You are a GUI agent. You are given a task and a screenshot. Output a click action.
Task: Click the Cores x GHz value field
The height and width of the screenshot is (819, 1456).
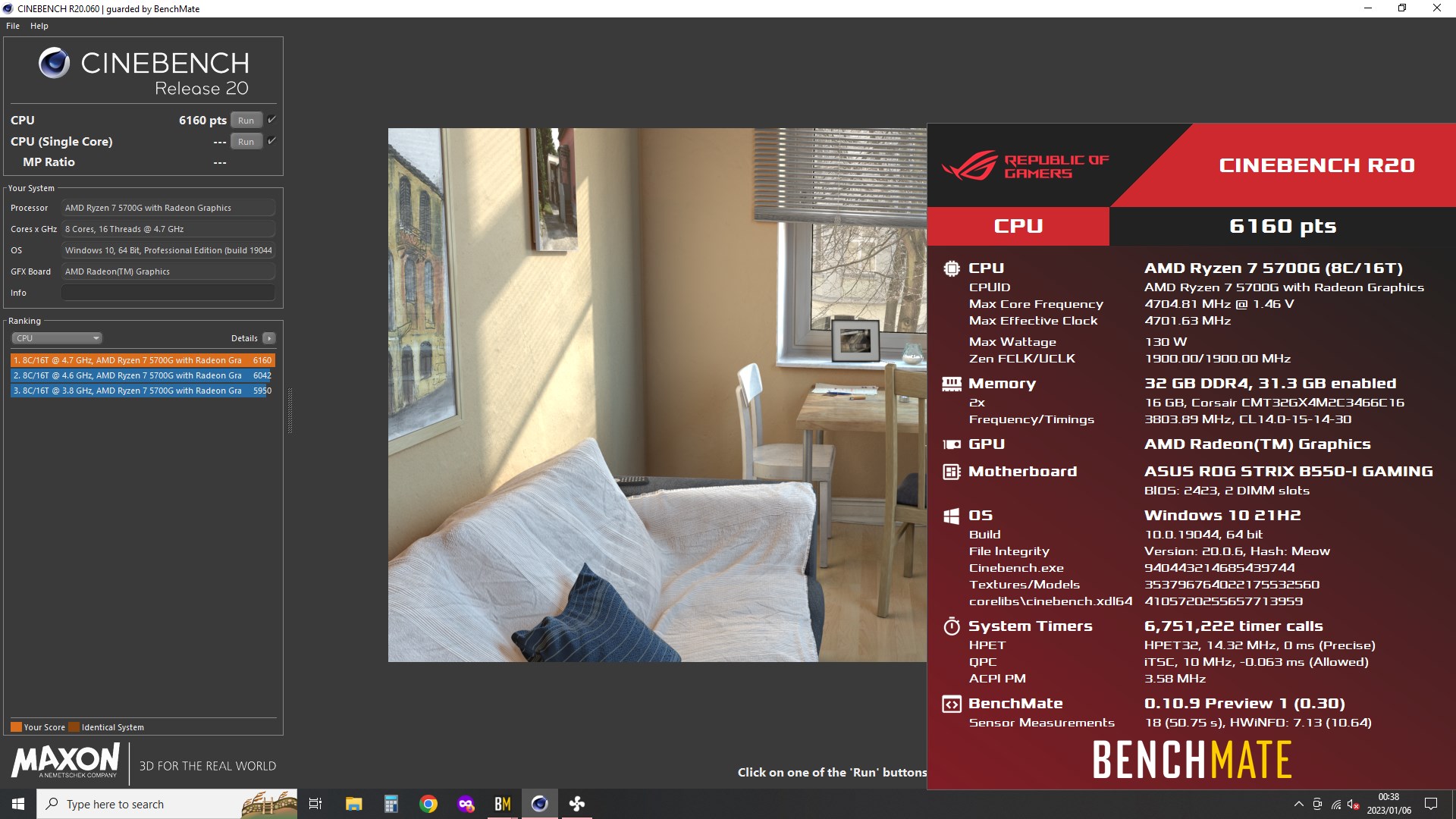[x=168, y=229]
